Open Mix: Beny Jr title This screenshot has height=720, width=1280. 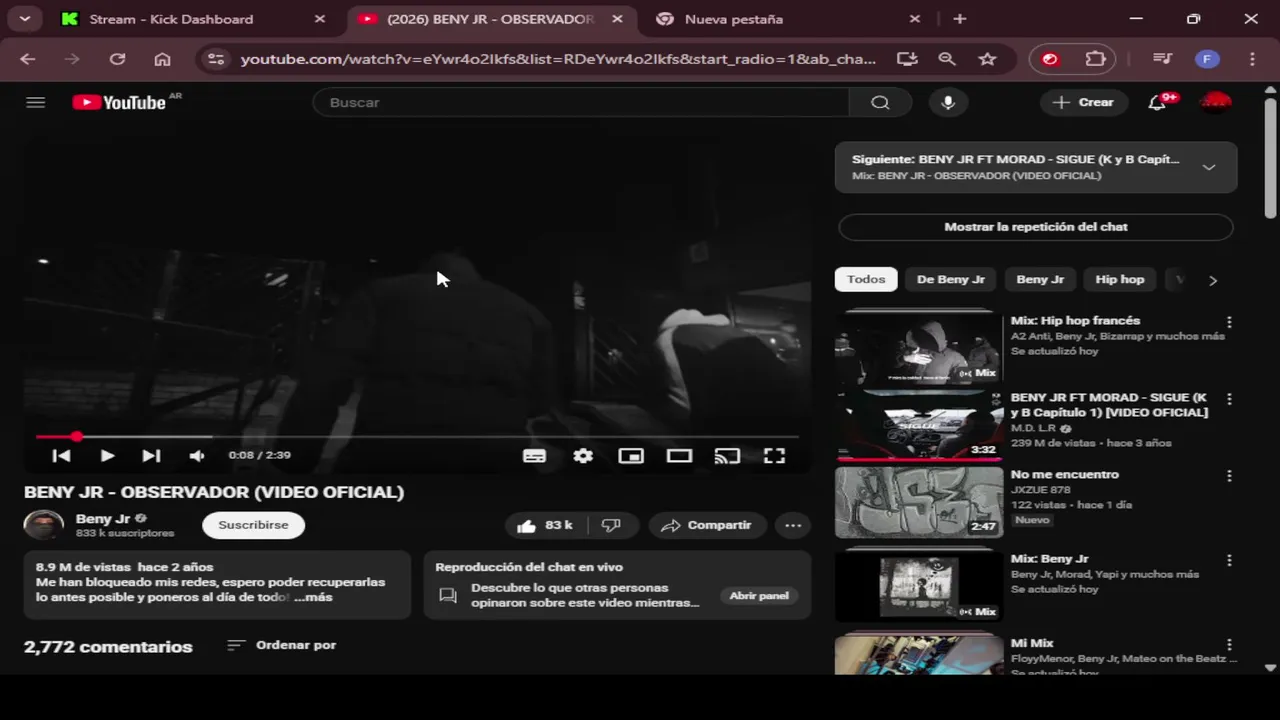(1049, 559)
